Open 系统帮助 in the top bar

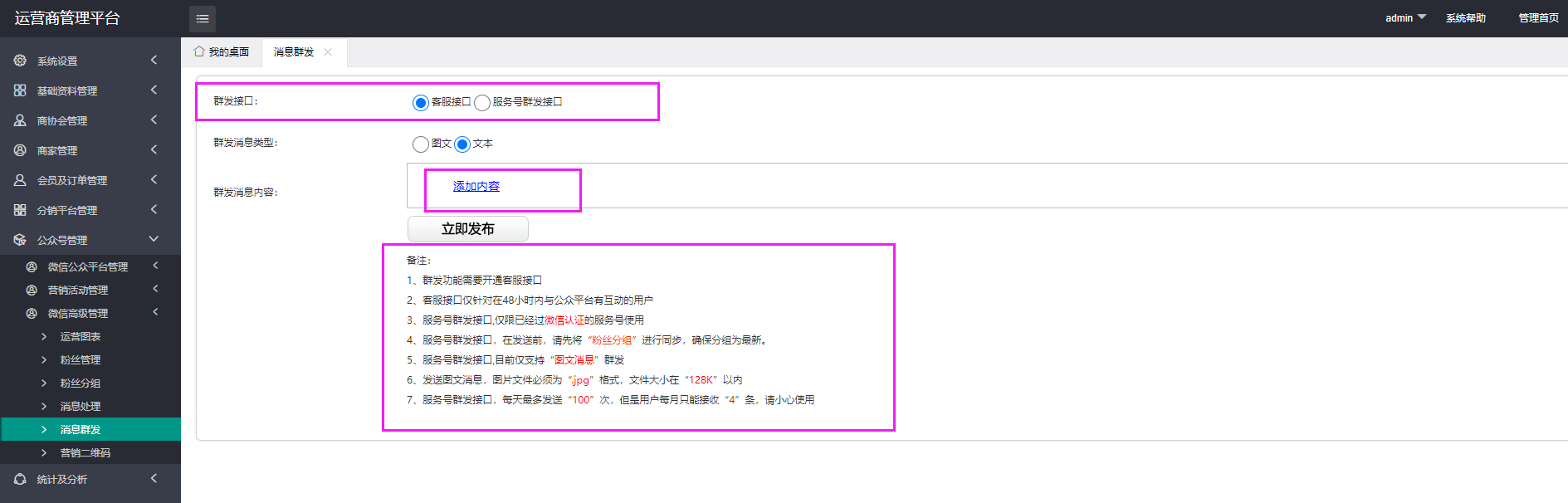(x=1465, y=17)
